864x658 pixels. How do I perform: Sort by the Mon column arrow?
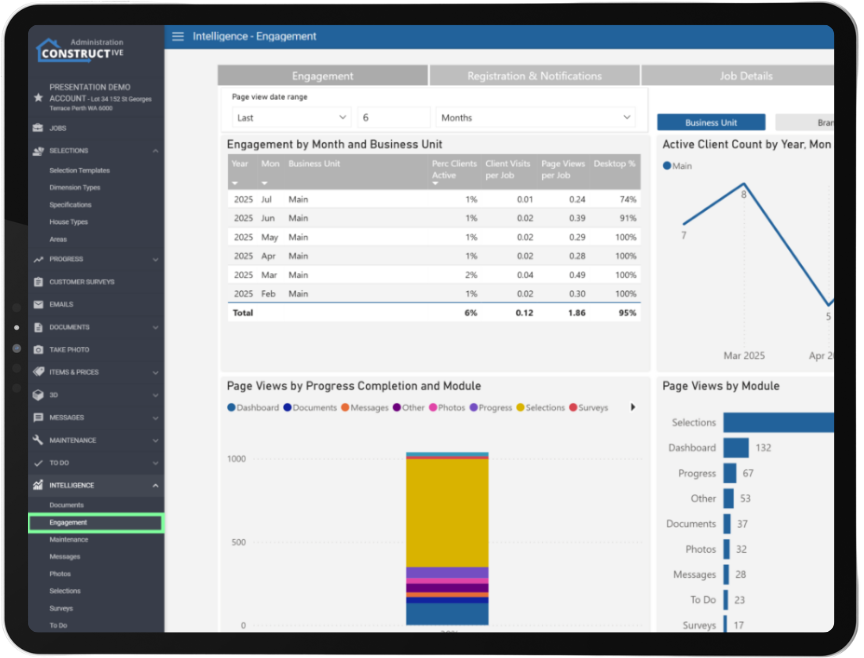[x=264, y=183]
